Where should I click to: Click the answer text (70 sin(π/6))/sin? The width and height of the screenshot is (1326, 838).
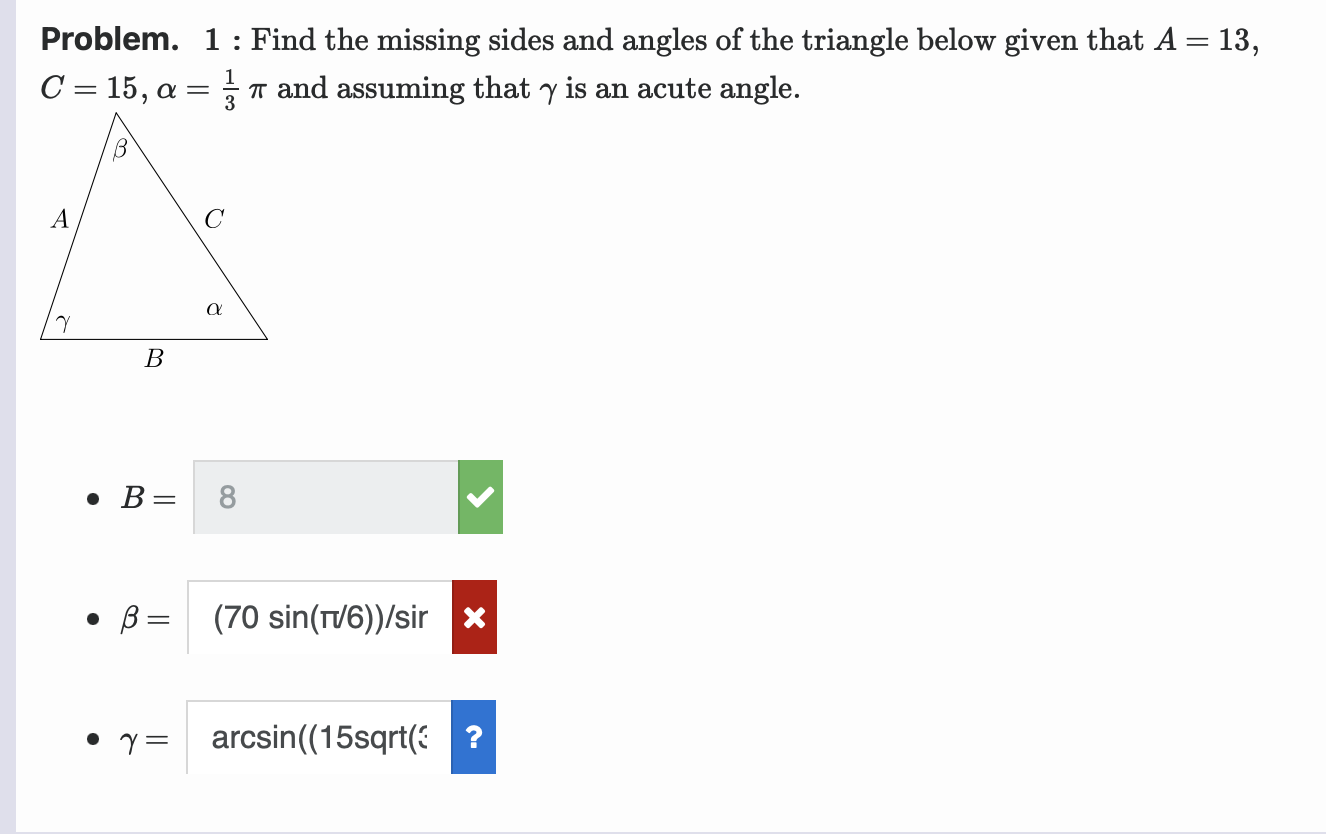coord(320,617)
